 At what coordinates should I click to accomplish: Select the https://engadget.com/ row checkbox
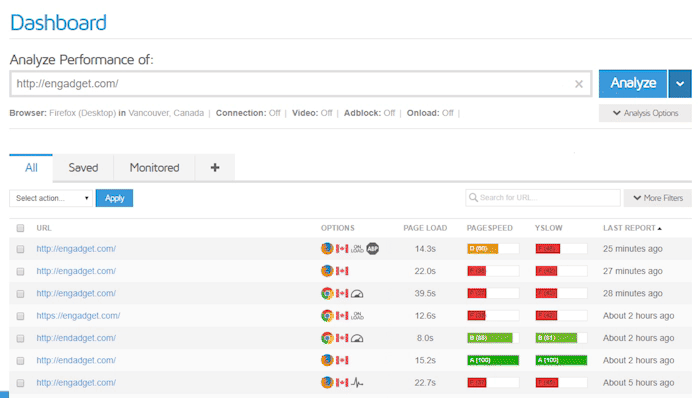pyautogui.click(x=20, y=316)
